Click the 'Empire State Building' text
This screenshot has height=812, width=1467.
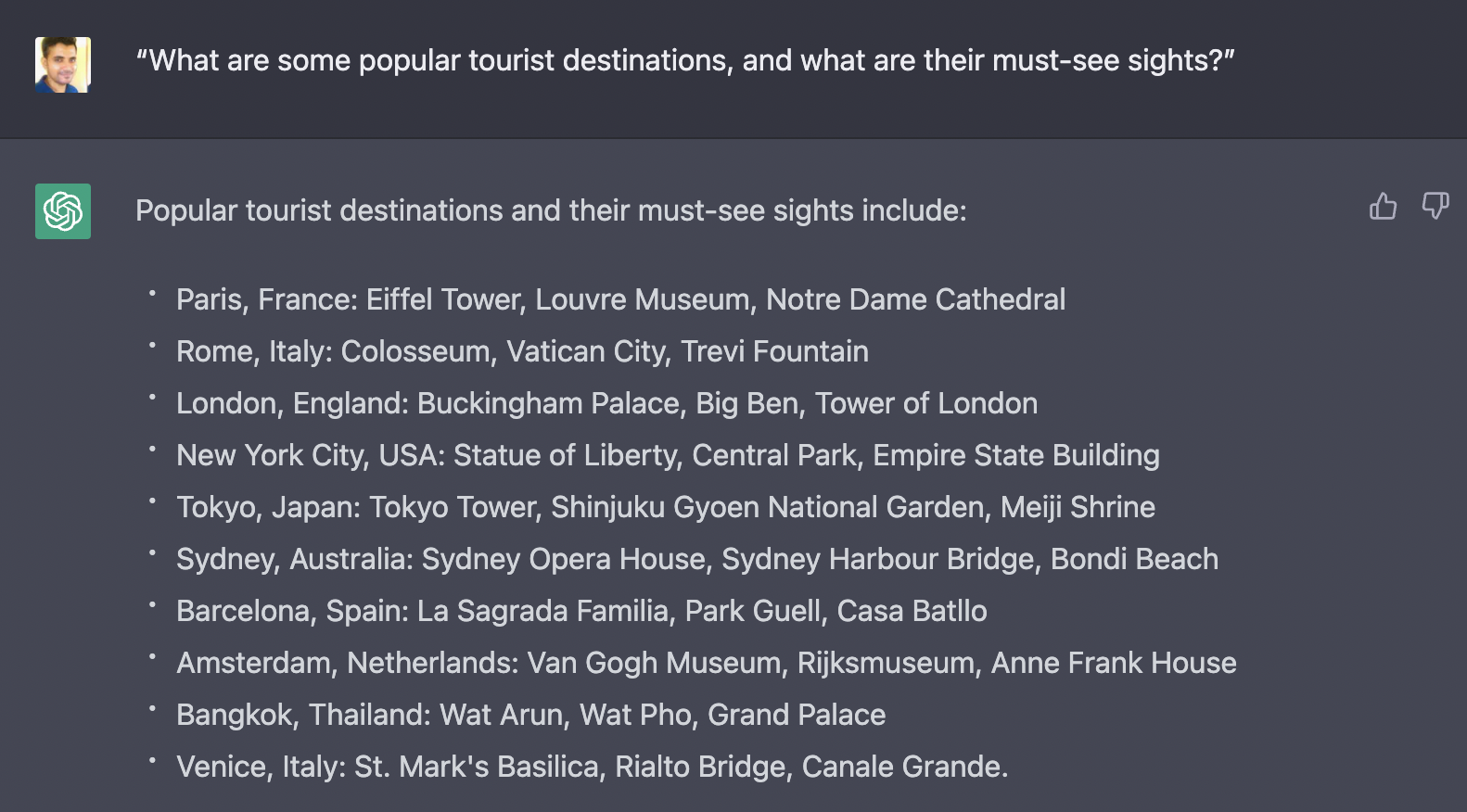[1015, 456]
